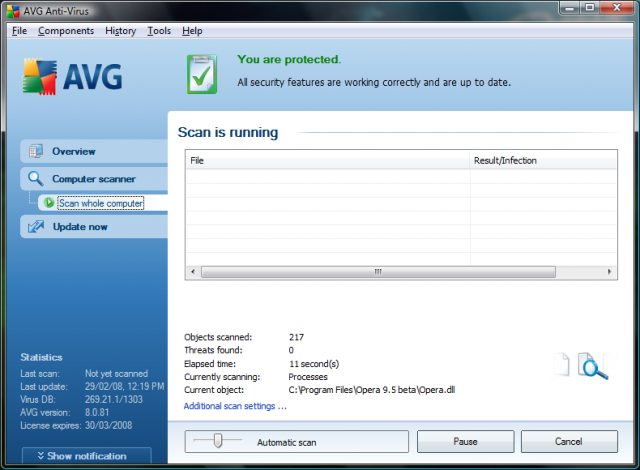This screenshot has width=640, height=470.
Task: Click green play icon beside Scan whole computer
Action: tap(49, 203)
